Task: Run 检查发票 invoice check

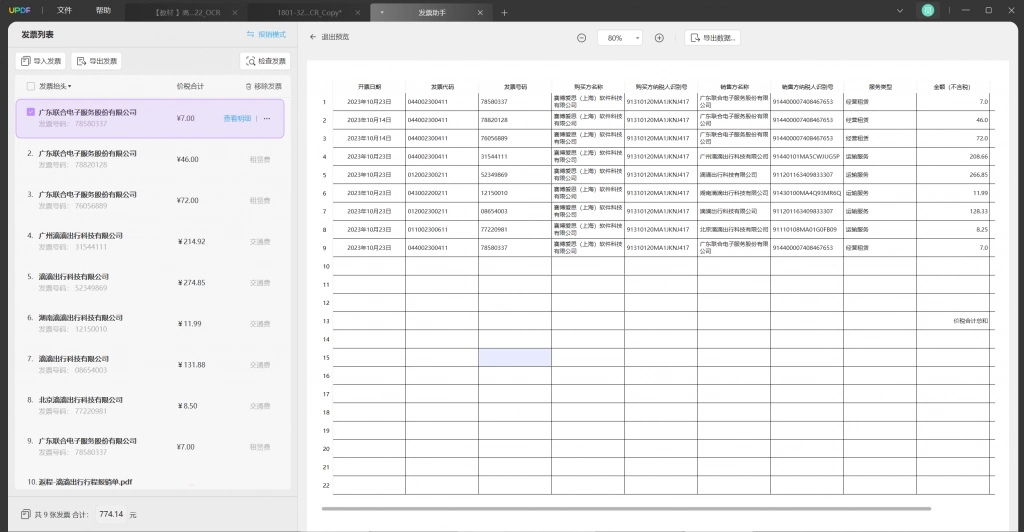Action: pos(265,61)
